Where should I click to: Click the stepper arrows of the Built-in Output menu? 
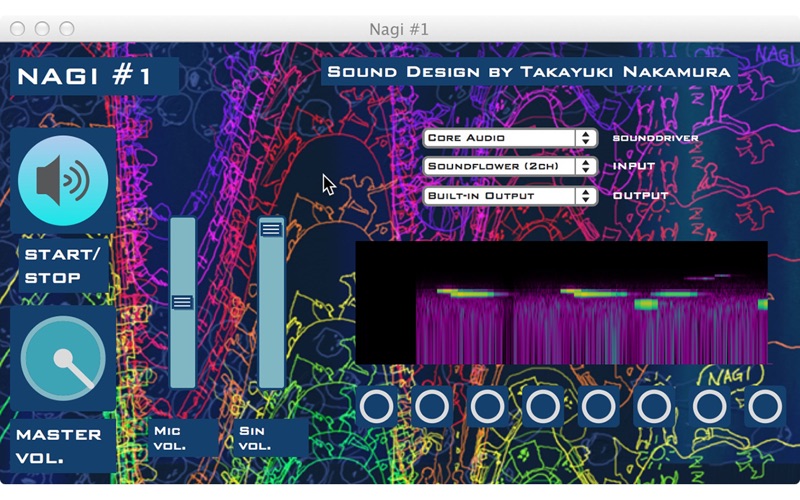[586, 196]
